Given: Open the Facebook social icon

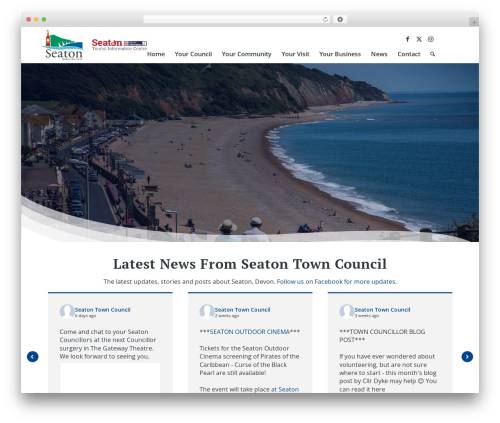Looking at the screenshot, I should pos(407,39).
